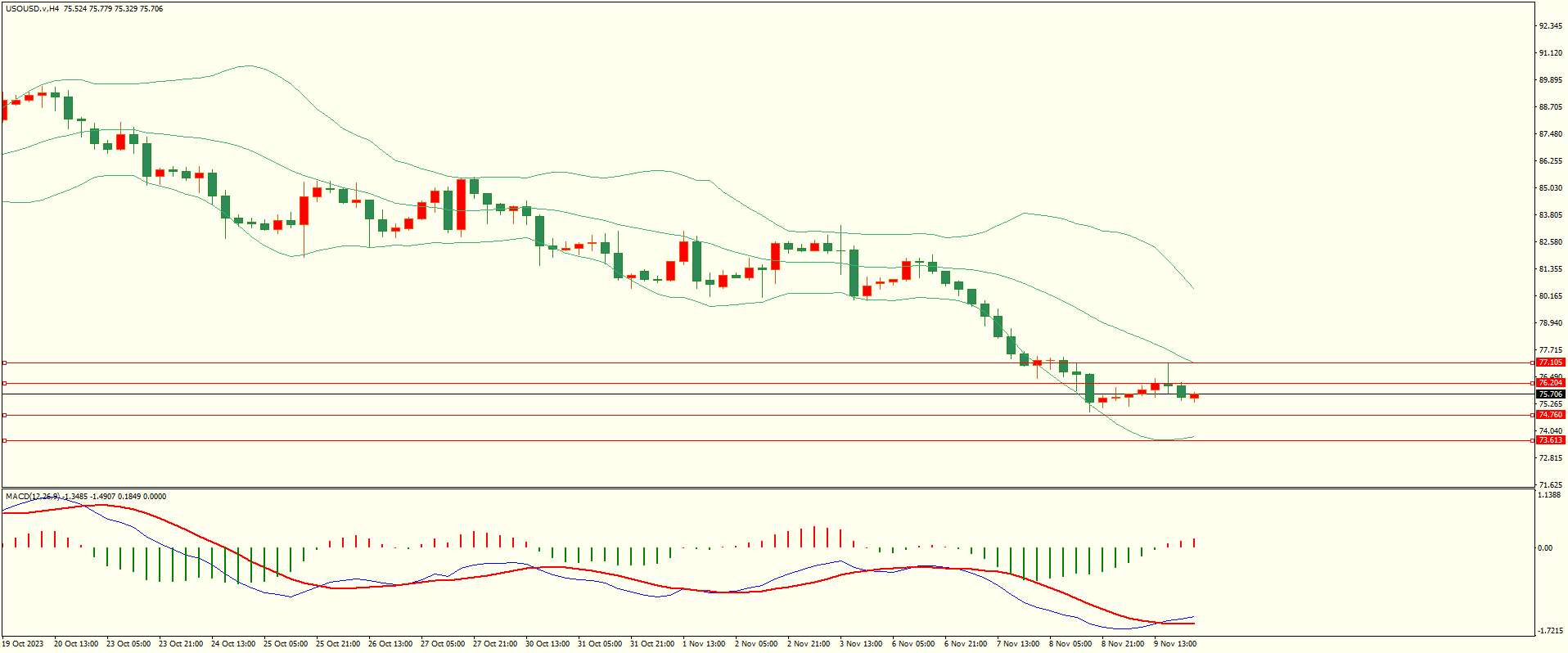Click the 83.805 price scale value

[x=1550, y=215]
